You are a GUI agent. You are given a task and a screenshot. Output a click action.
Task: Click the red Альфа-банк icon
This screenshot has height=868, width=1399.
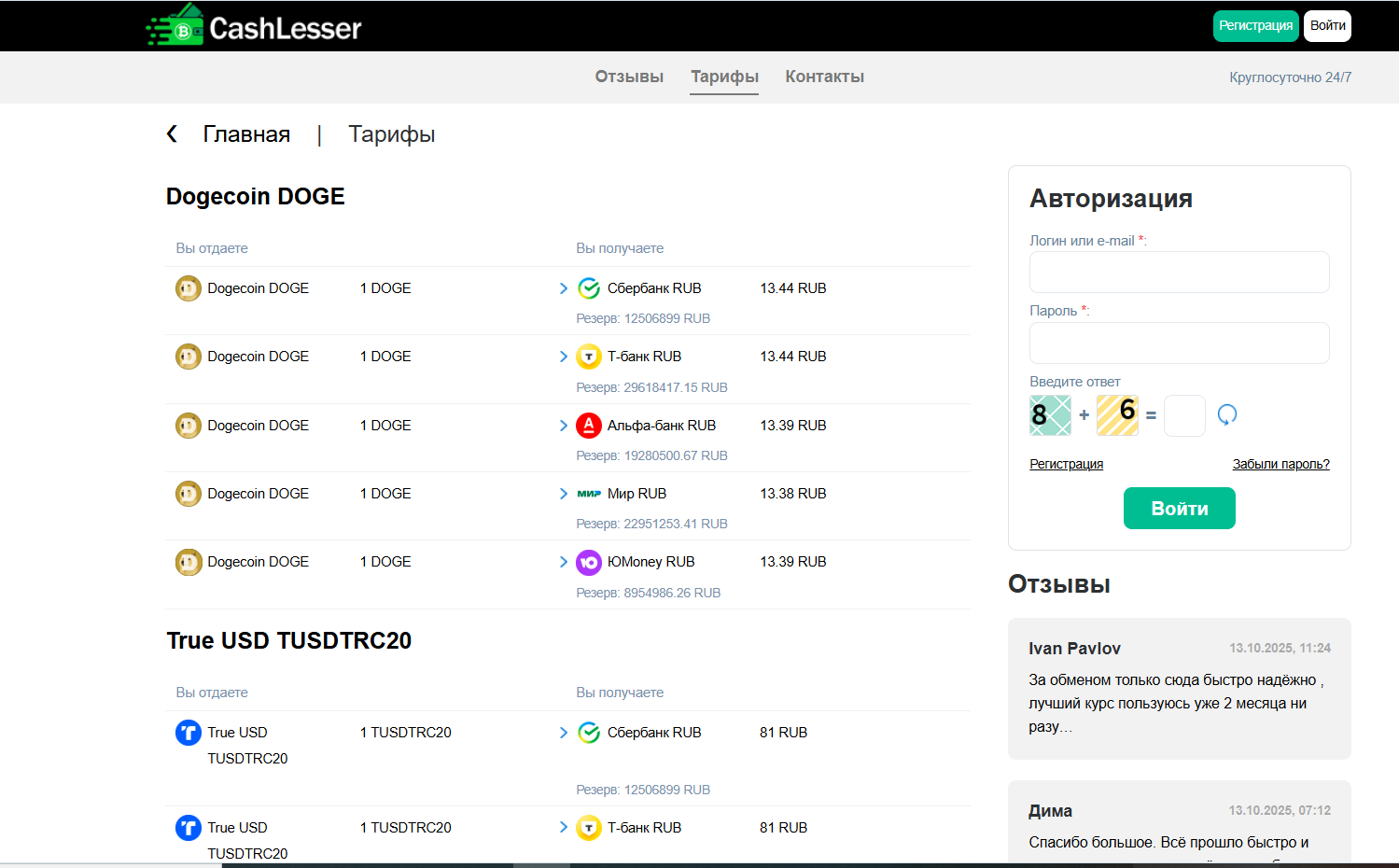(589, 426)
